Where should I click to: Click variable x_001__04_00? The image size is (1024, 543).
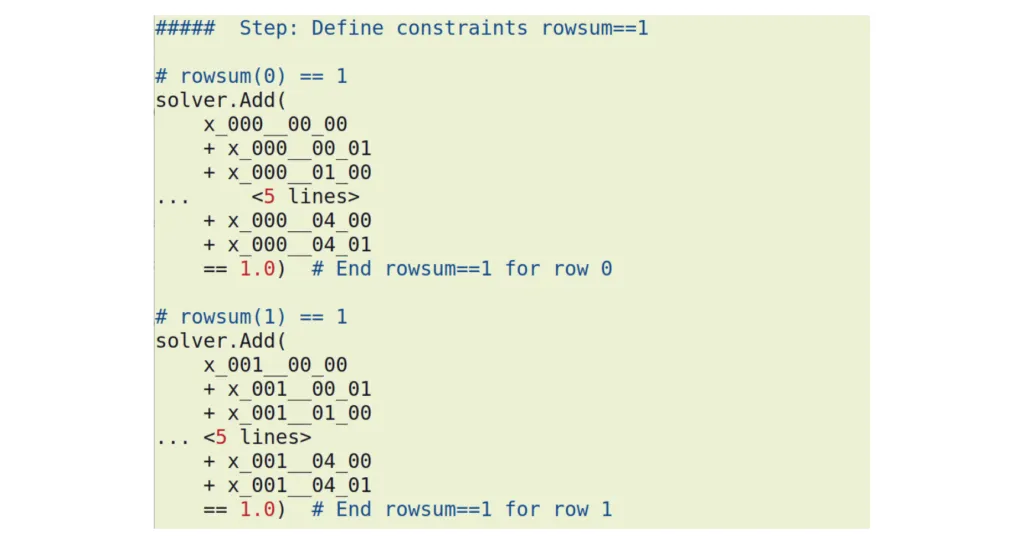[x=299, y=461]
